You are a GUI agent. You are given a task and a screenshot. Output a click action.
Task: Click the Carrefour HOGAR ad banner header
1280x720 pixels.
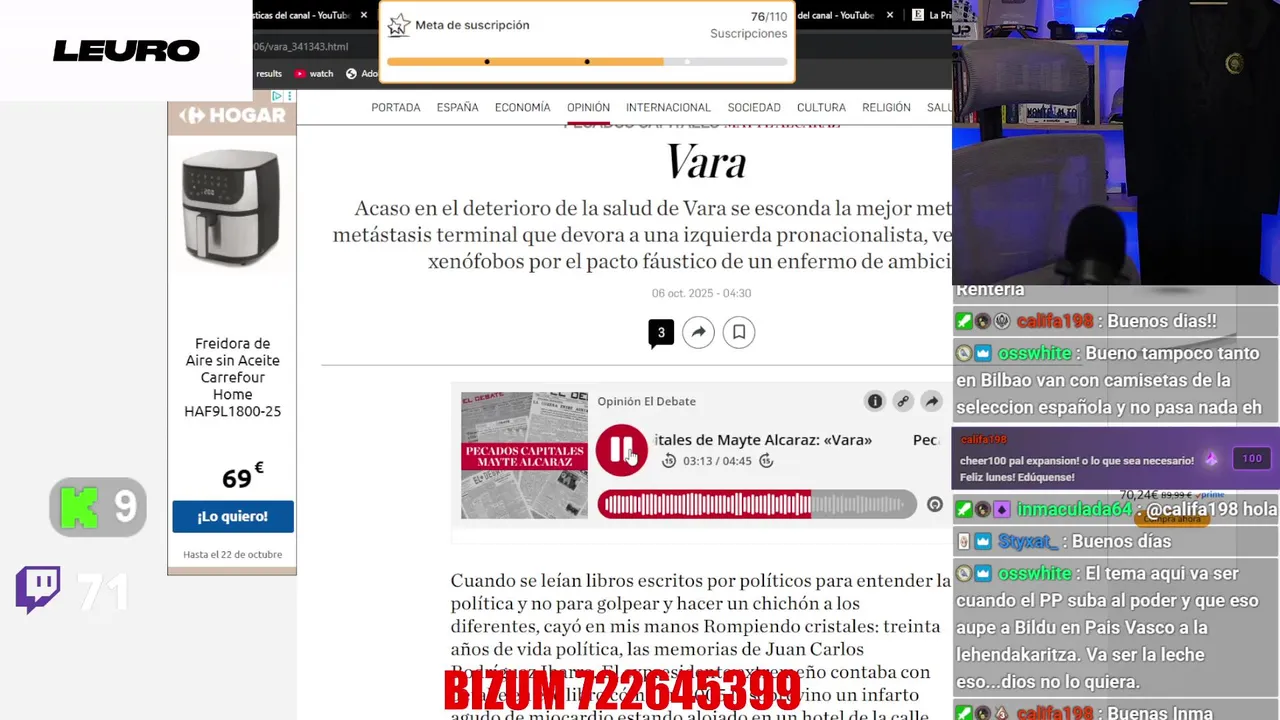tap(232, 116)
